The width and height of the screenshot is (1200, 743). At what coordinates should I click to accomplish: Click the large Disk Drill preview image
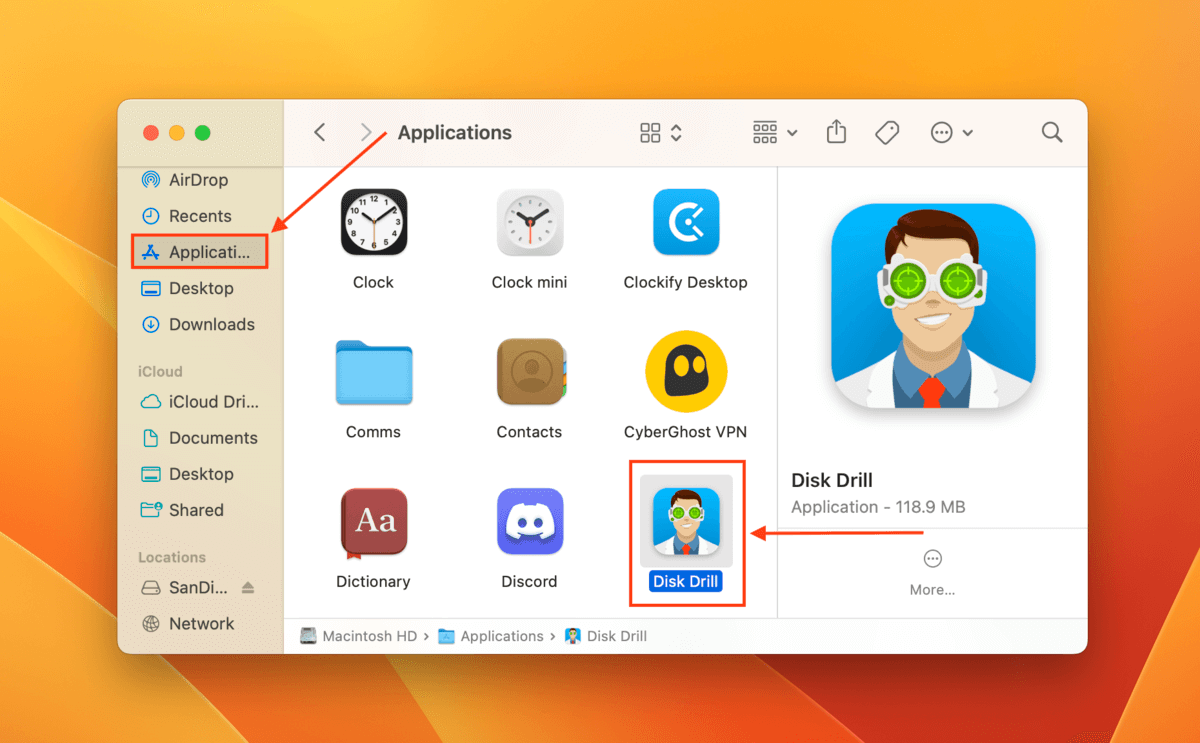pos(933,306)
